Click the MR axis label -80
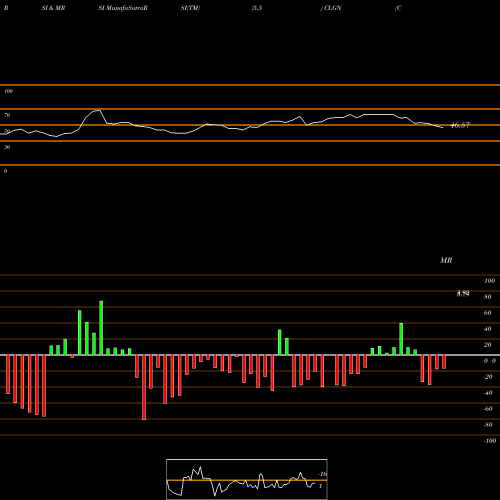Viewport: 500px width, 500px height. click(x=488, y=425)
